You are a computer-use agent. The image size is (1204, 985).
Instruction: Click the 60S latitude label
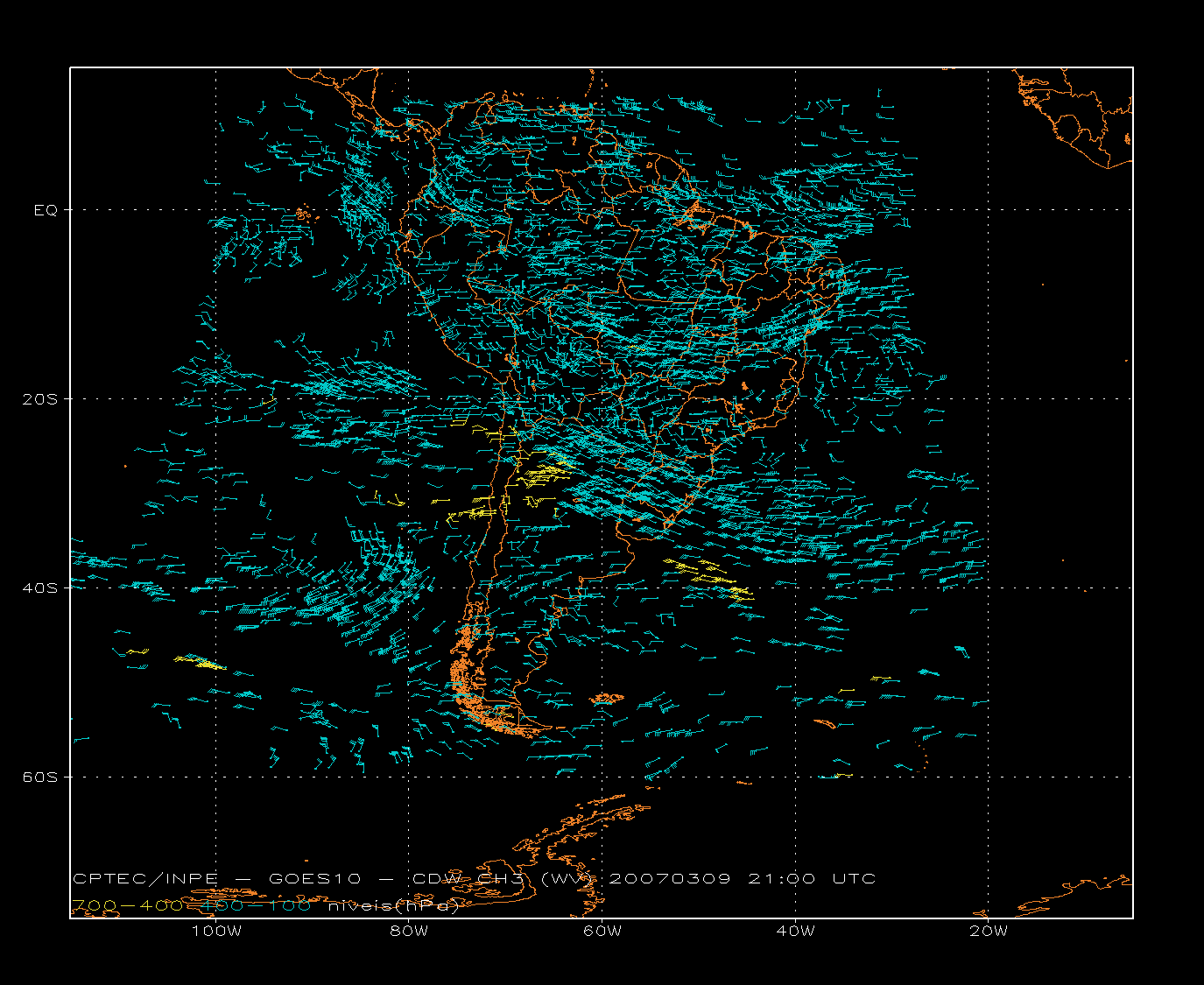40,777
